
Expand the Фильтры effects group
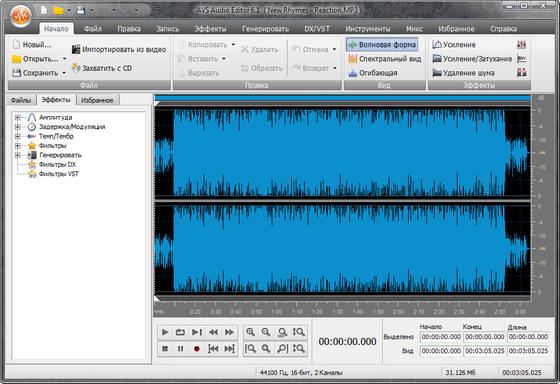pos(17,145)
